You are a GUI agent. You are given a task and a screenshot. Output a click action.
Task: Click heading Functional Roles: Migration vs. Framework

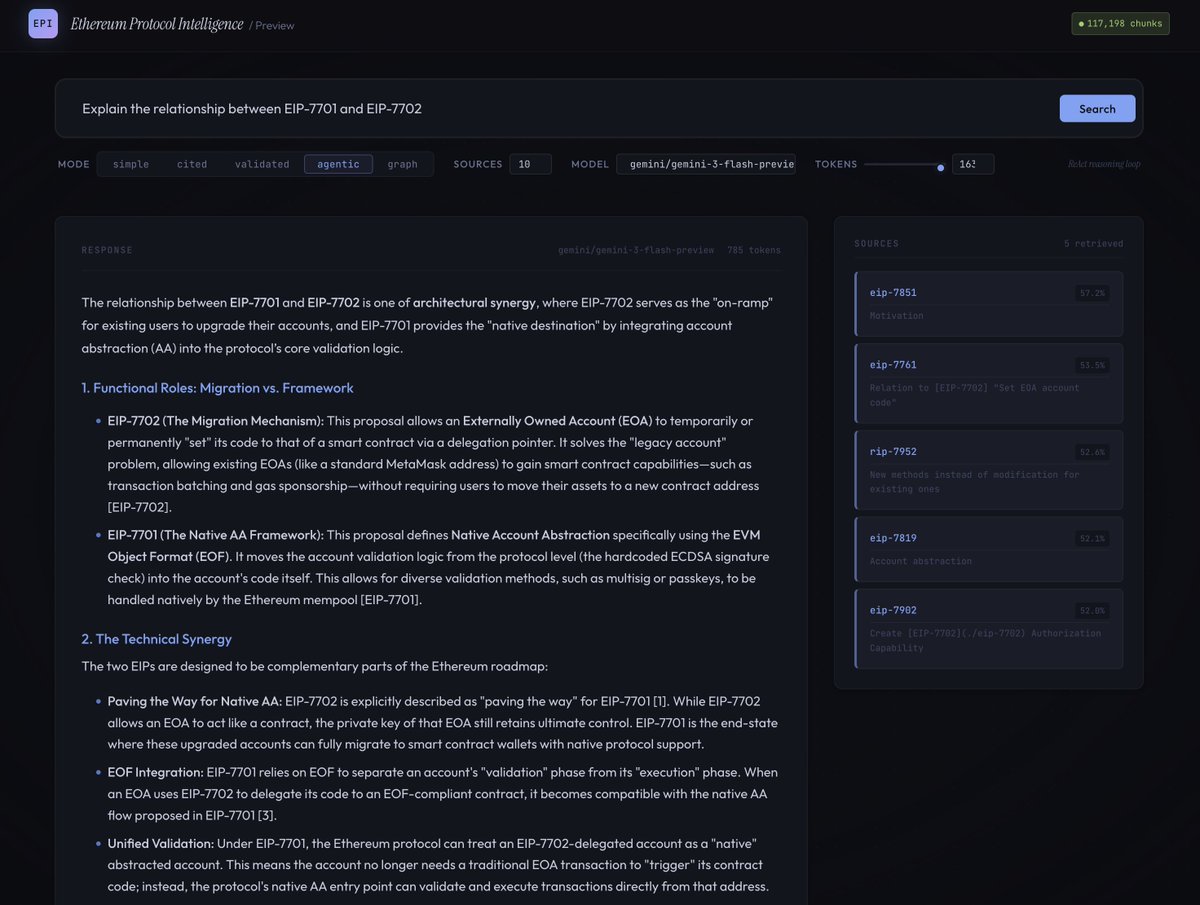click(x=217, y=388)
